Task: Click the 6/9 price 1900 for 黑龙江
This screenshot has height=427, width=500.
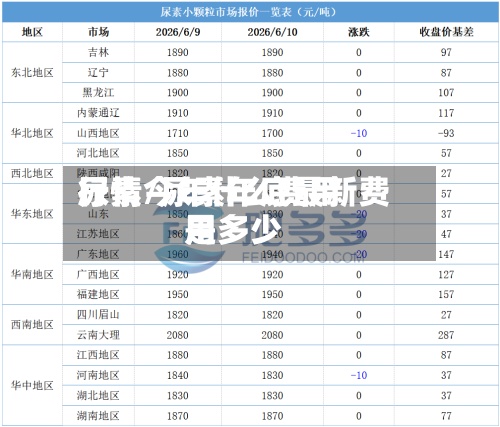Action: point(178,93)
